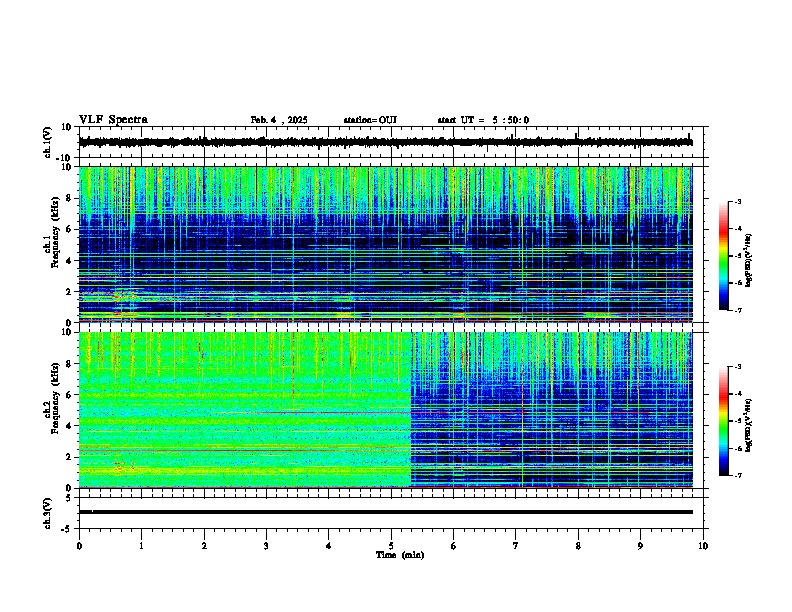Viewport: 792px width, 612px height.
Task: Click time axis tick label "9"
Action: (640, 546)
